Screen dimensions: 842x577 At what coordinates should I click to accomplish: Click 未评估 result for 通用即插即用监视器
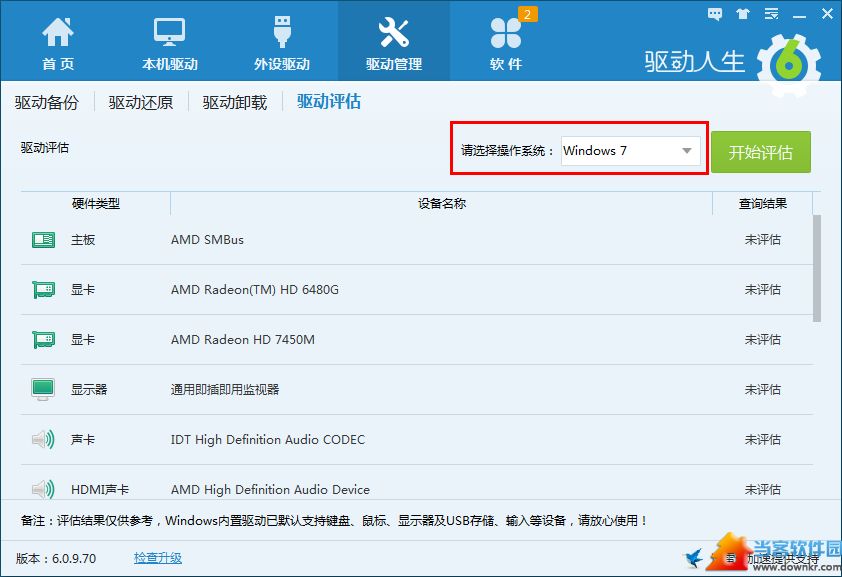(x=763, y=390)
